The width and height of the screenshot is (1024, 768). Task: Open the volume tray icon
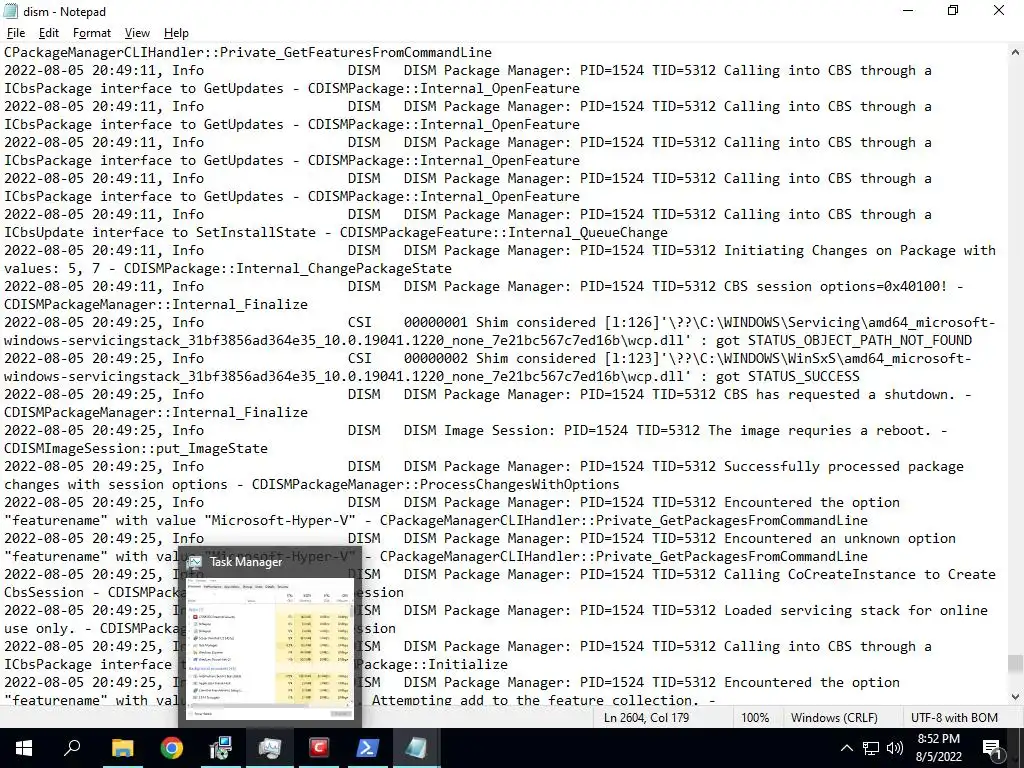click(895, 748)
